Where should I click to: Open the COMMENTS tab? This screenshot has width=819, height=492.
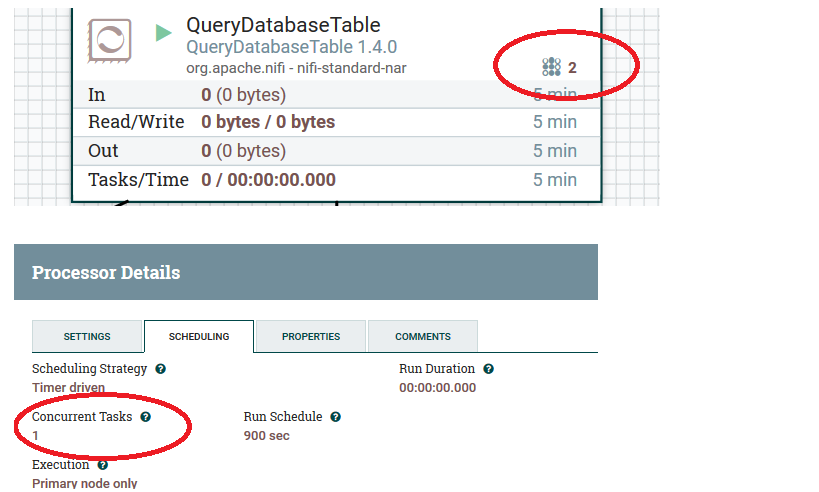[423, 336]
